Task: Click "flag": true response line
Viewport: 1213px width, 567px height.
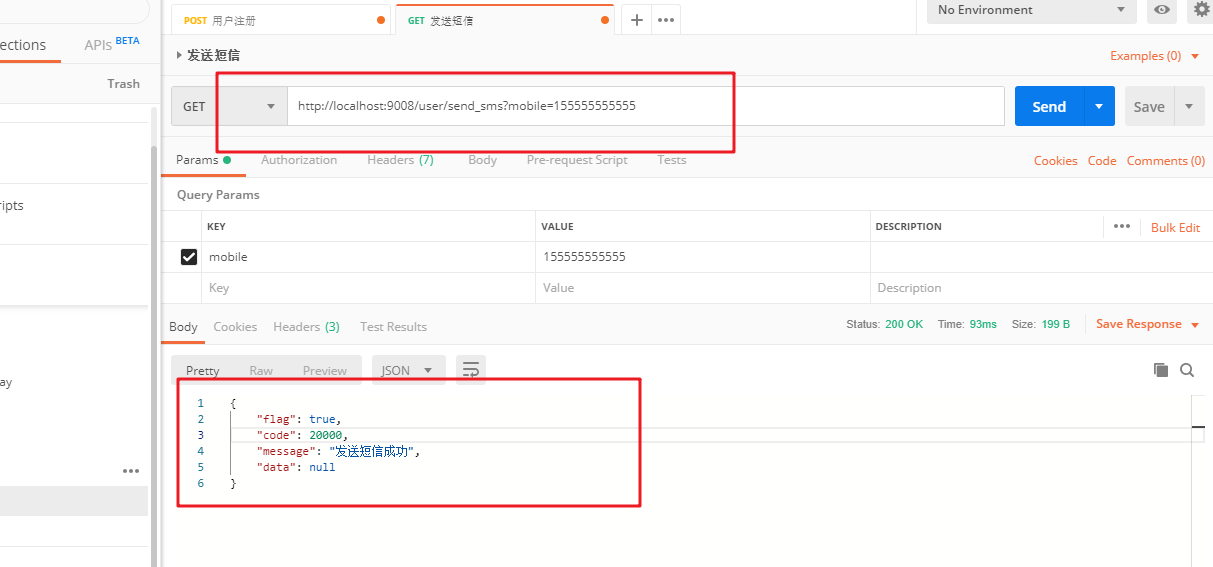Action: 299,419
